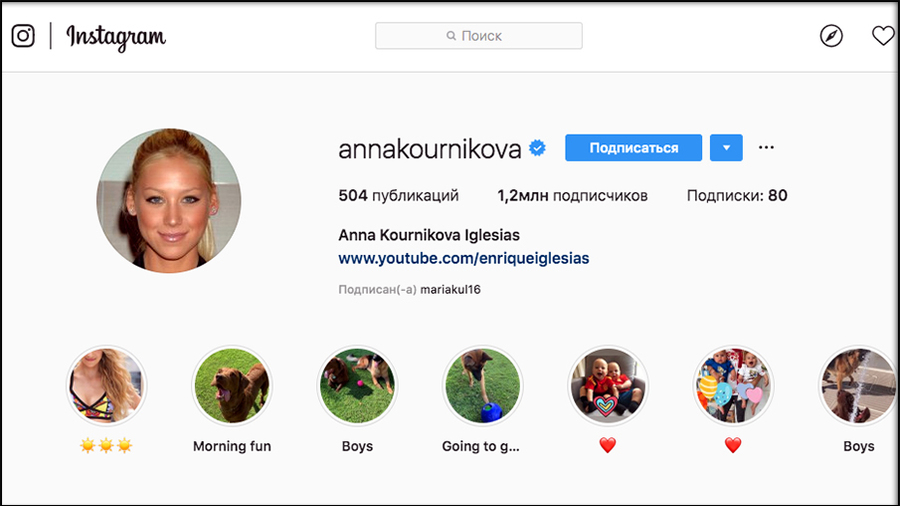900x506 pixels.
Task: Open the youtube.com/enriqueiglesias link
Action: point(464,258)
